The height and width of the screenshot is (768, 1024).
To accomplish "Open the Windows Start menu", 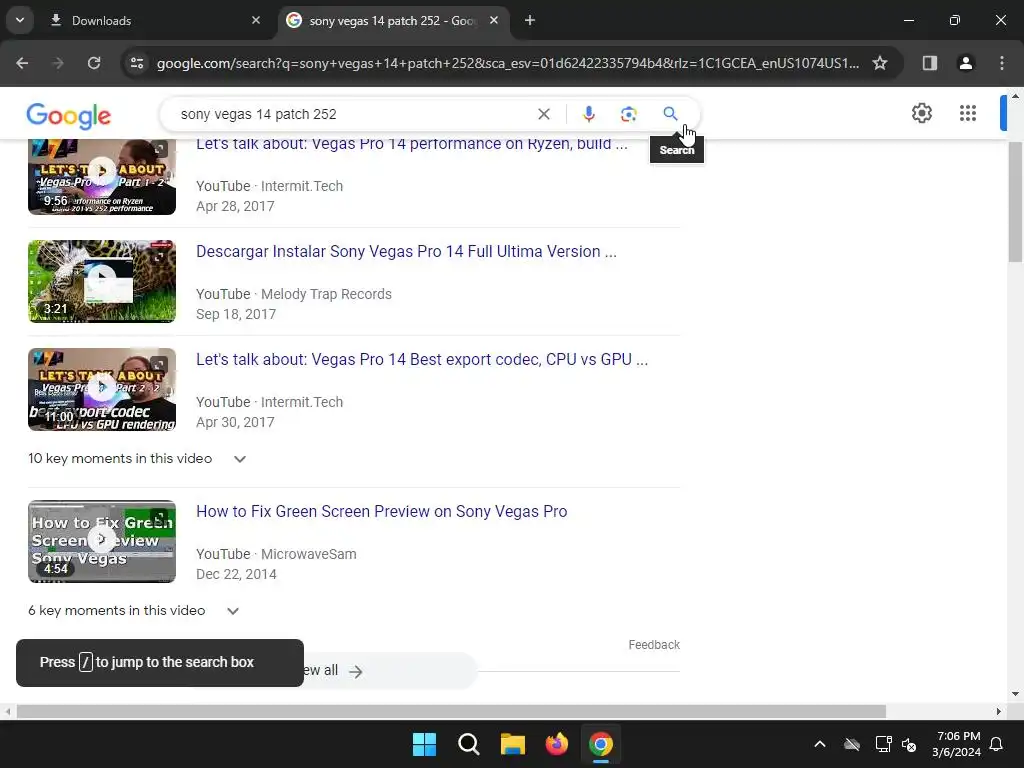I will (424, 744).
